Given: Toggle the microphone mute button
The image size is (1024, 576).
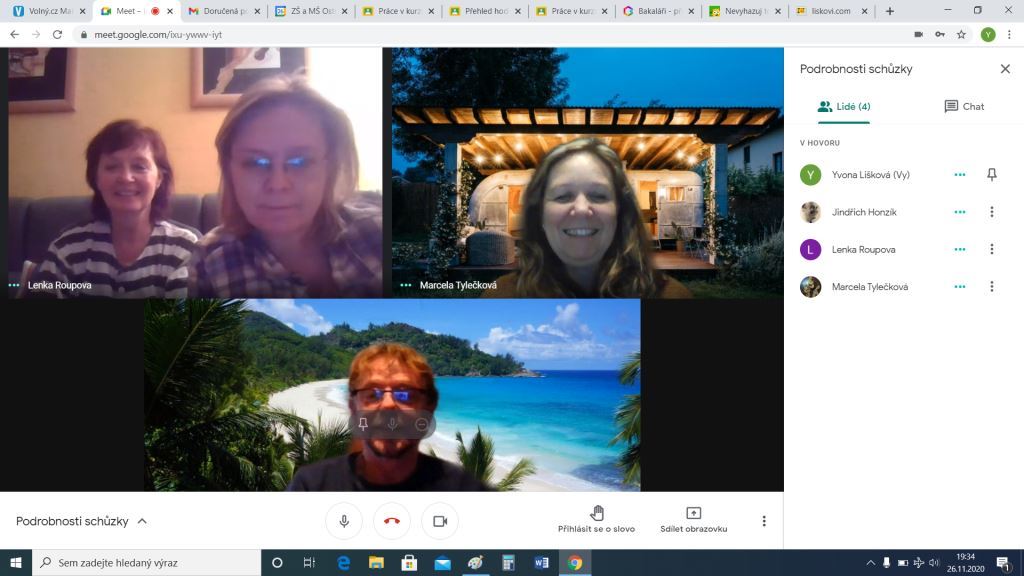Looking at the screenshot, I should pos(344,521).
